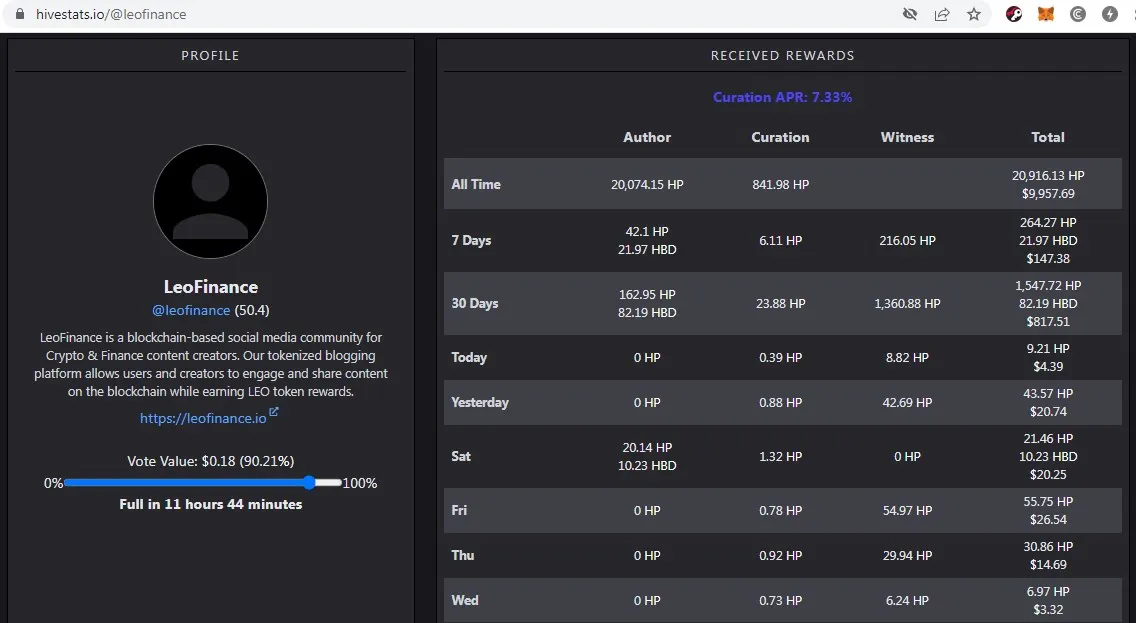1136x623 pixels.
Task: Click the PROFILE panel heading
Action: coord(210,56)
